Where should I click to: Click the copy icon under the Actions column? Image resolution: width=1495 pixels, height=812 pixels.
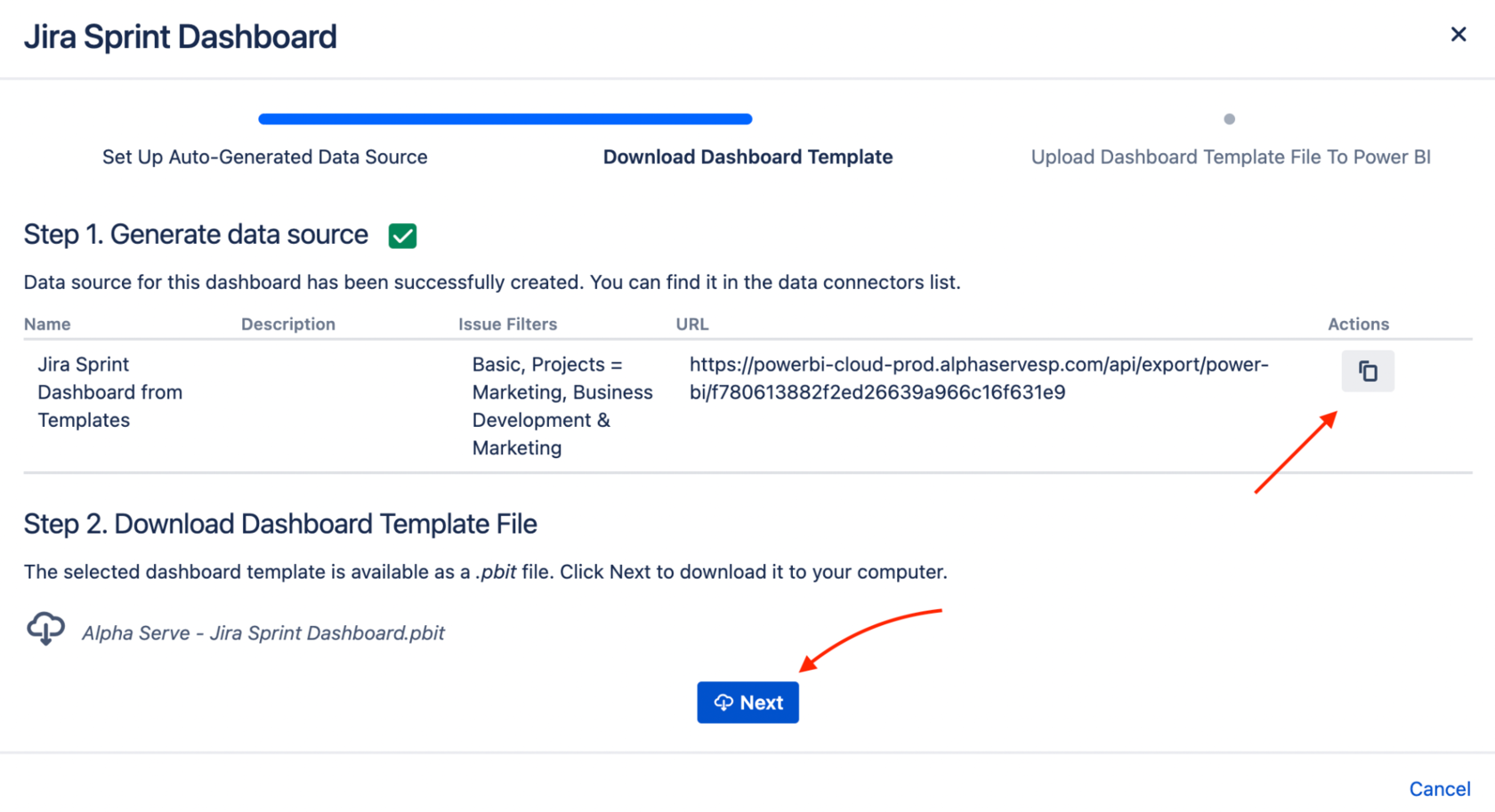tap(1368, 371)
